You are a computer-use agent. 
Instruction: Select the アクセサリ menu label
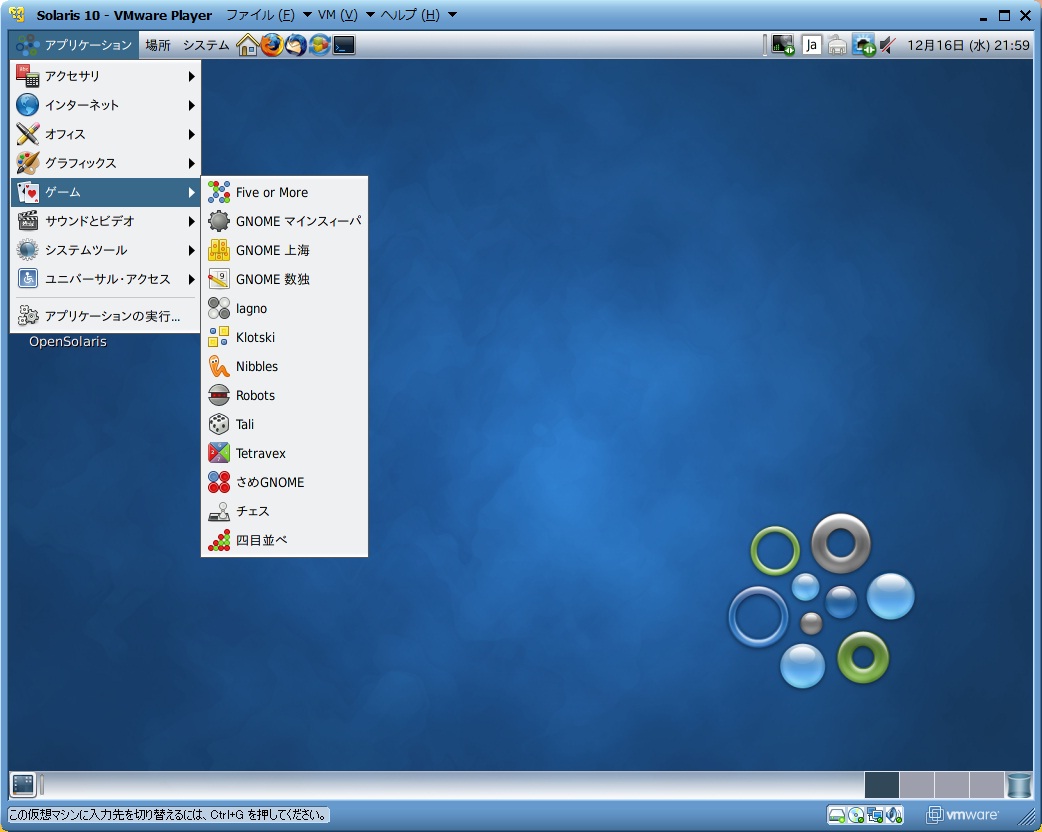pyautogui.click(x=72, y=76)
